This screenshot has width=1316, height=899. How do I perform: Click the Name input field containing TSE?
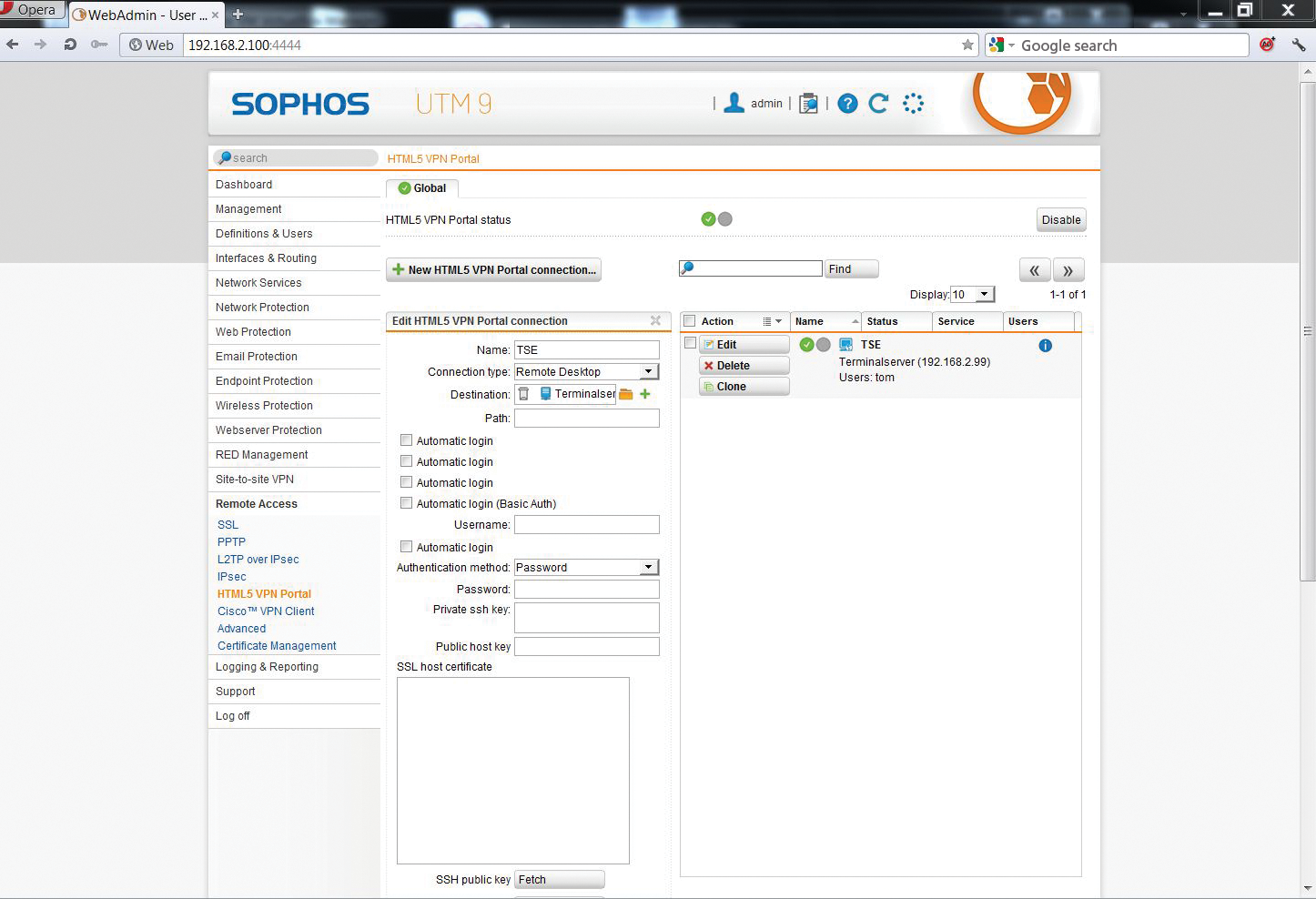(586, 349)
